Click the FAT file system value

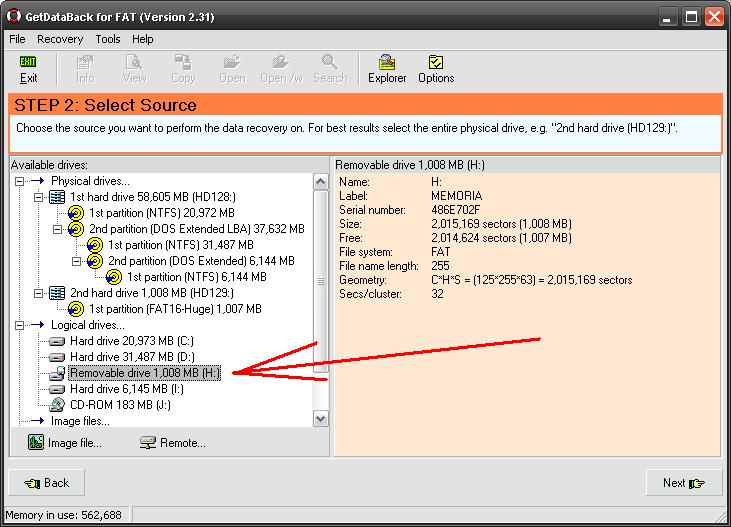[441, 252]
